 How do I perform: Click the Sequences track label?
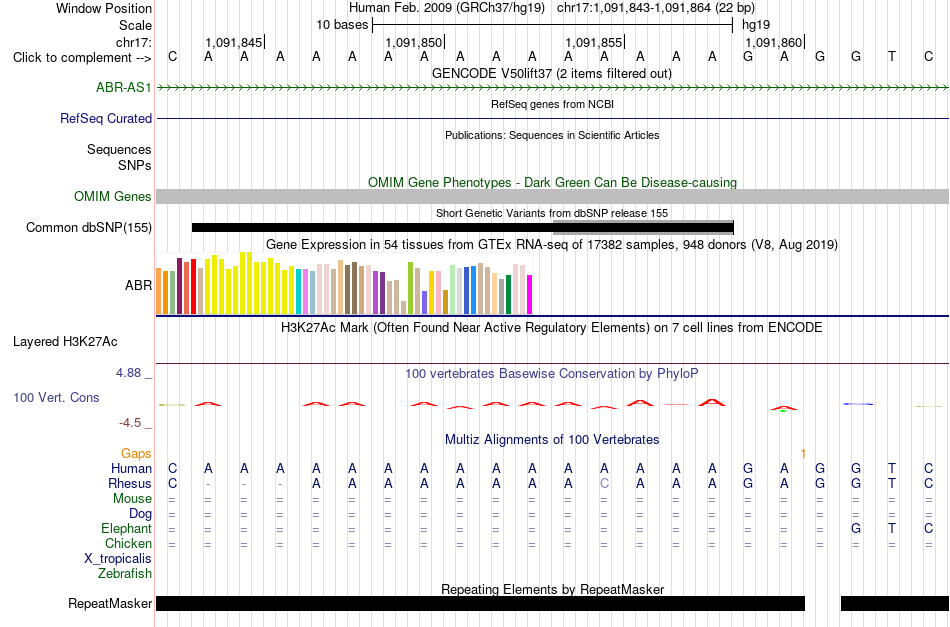pos(119,150)
